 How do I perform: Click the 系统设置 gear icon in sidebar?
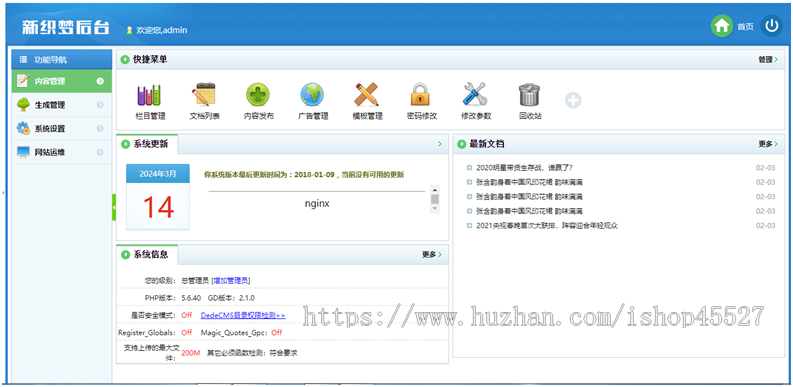click(x=23, y=128)
